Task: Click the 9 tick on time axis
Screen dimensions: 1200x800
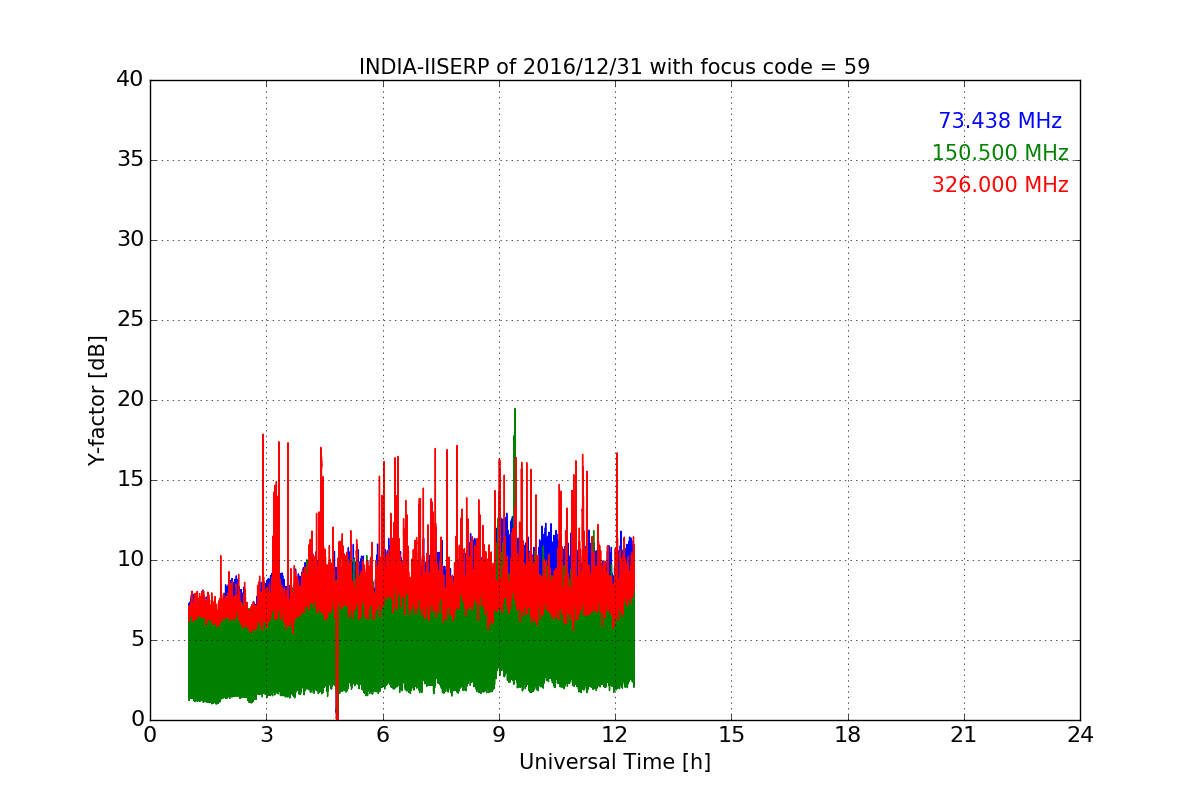Action: [x=499, y=735]
